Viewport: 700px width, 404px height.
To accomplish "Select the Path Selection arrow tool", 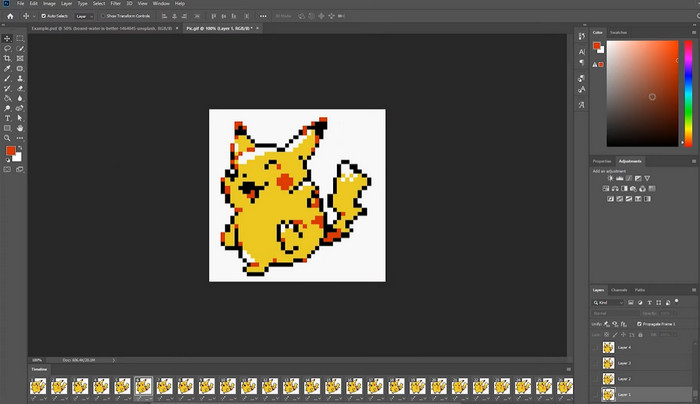I will point(20,118).
